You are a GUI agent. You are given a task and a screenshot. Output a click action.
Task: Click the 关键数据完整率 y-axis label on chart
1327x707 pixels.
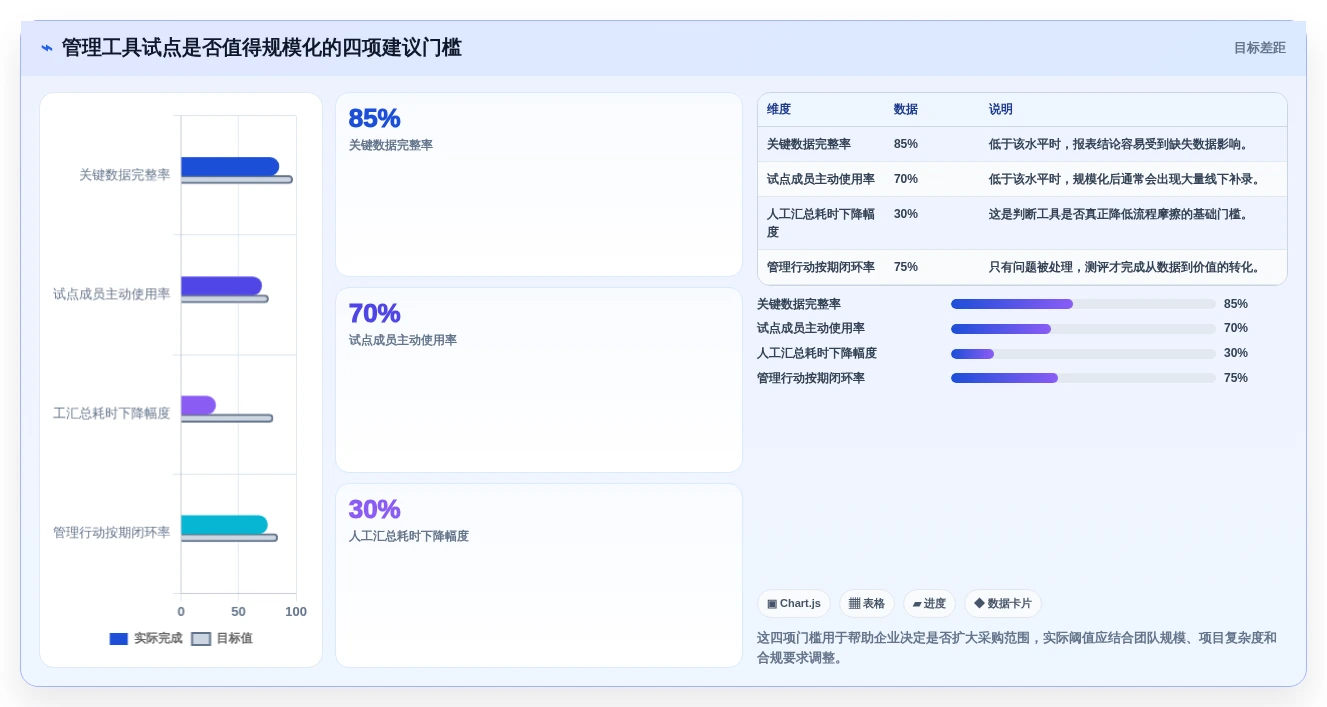tap(125, 175)
